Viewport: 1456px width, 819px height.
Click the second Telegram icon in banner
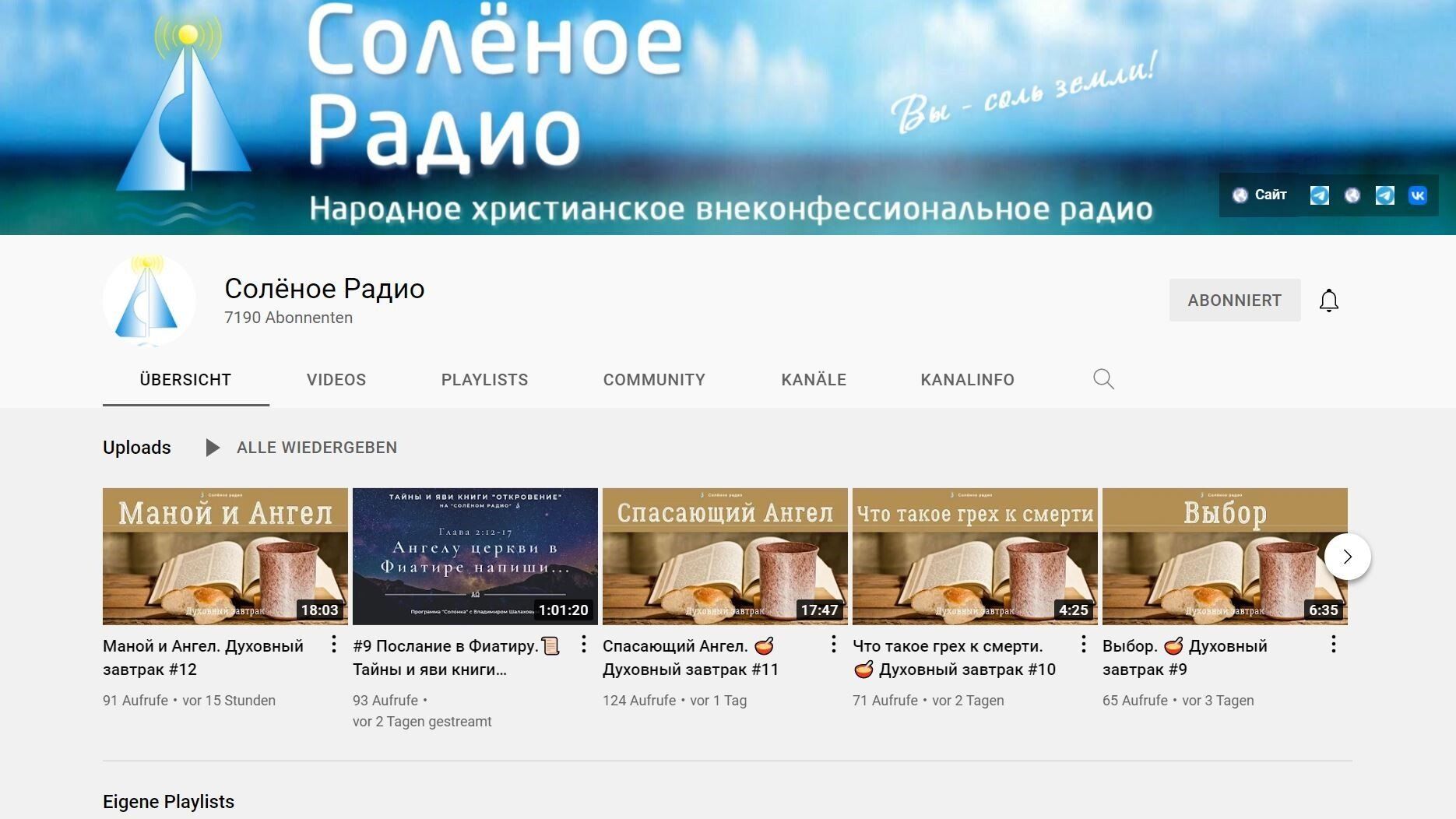point(1385,195)
